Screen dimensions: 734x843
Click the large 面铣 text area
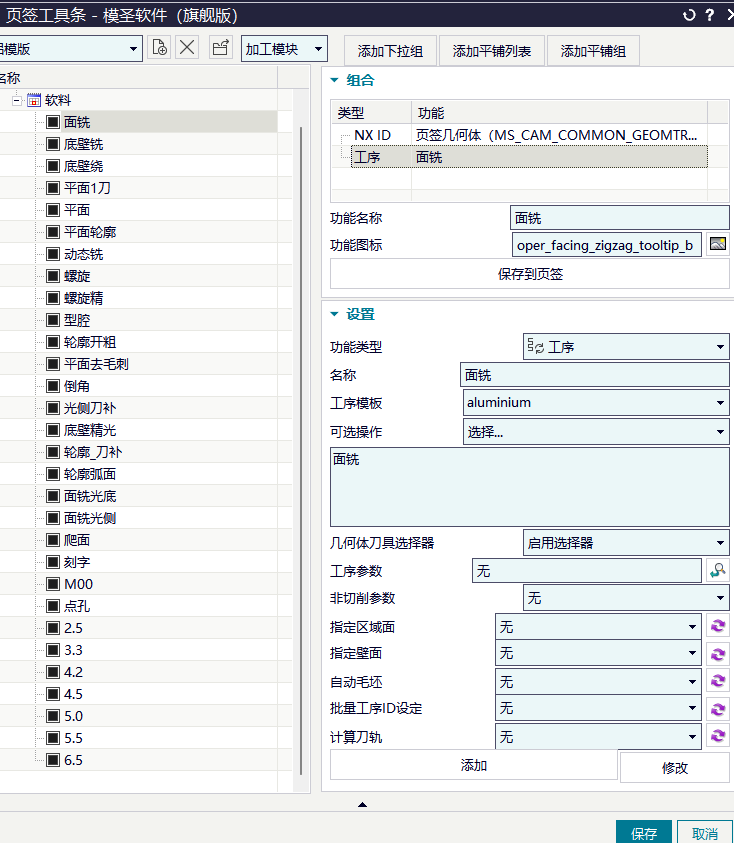point(530,487)
